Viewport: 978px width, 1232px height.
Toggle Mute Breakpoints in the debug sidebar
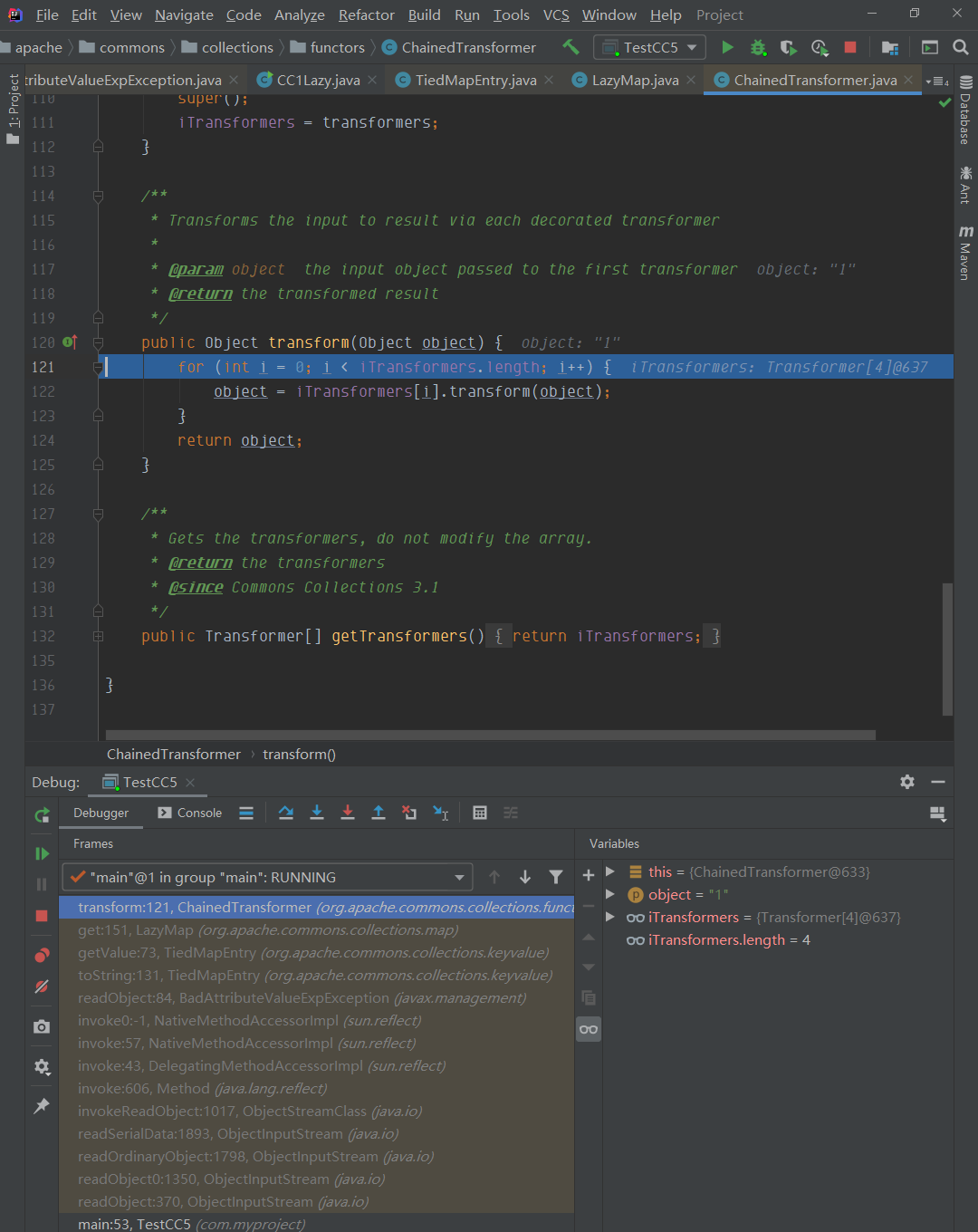[x=42, y=987]
